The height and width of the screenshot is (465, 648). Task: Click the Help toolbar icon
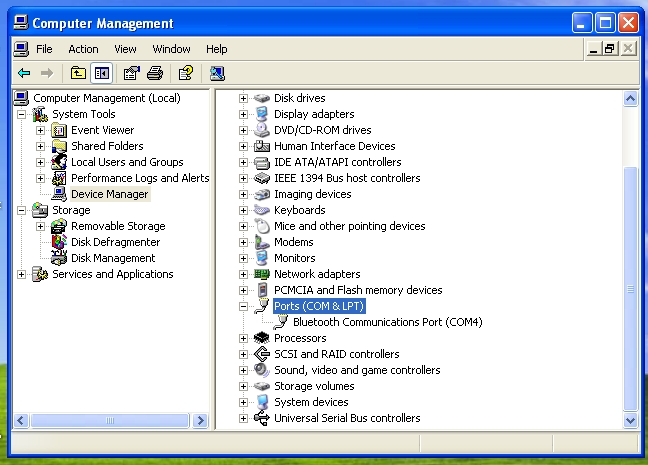(x=185, y=73)
